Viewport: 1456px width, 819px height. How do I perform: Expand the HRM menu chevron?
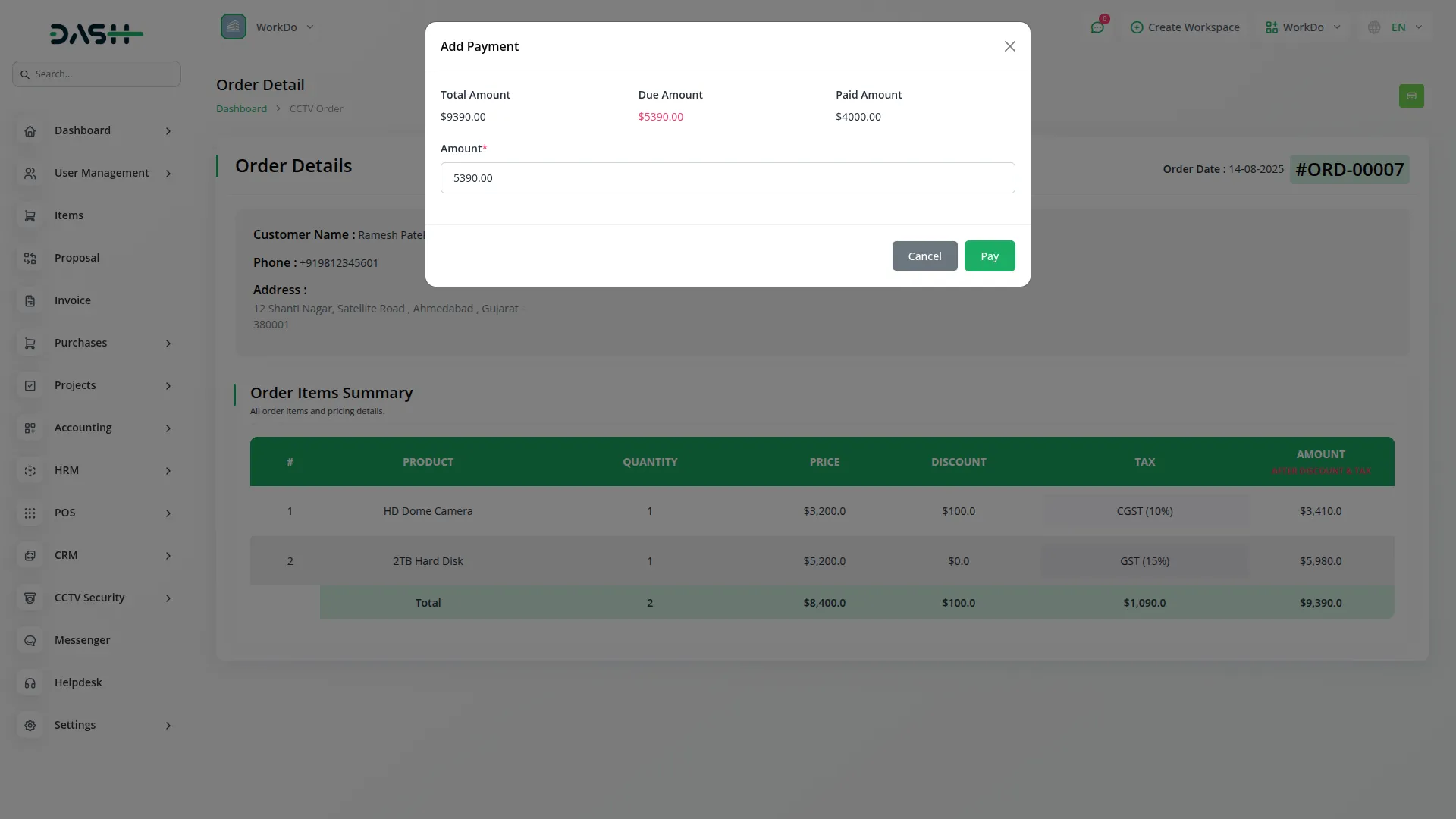click(168, 471)
